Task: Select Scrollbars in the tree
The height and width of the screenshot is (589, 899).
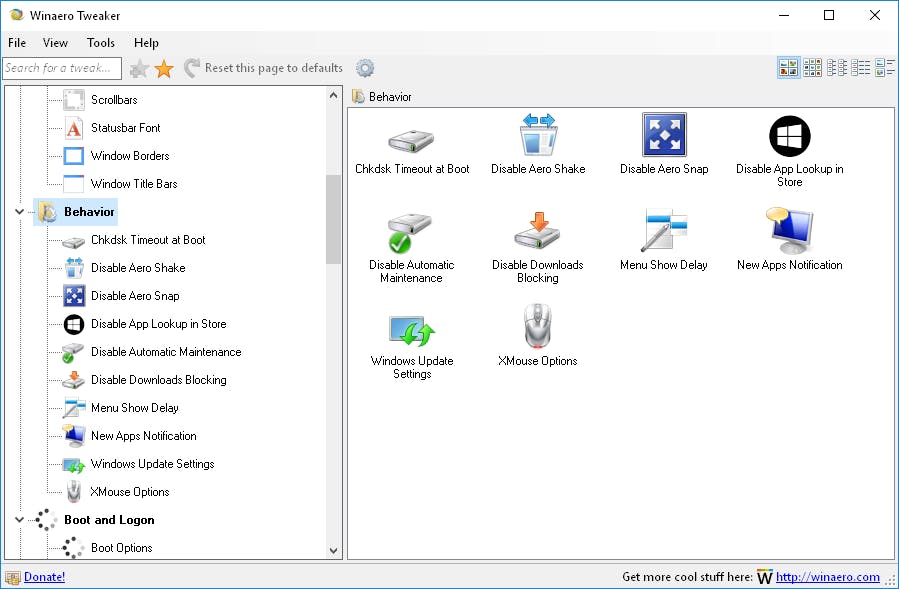Action: 114,100
